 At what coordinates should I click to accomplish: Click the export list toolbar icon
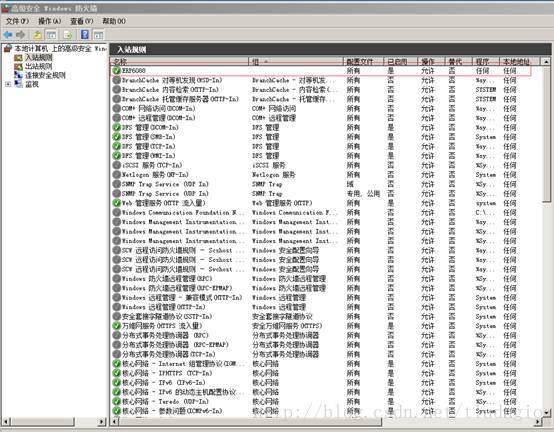point(68,35)
